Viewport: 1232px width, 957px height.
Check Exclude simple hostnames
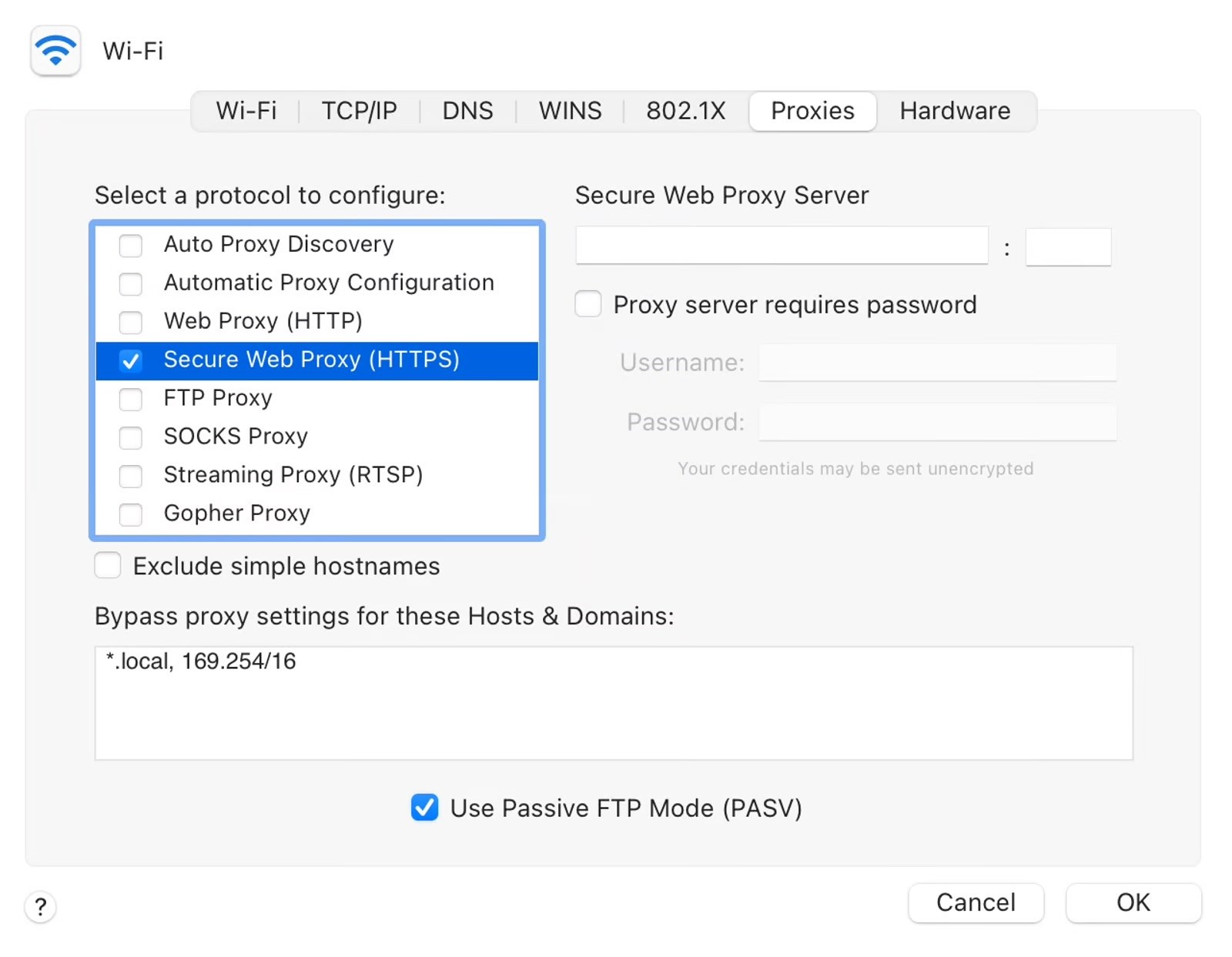108,565
